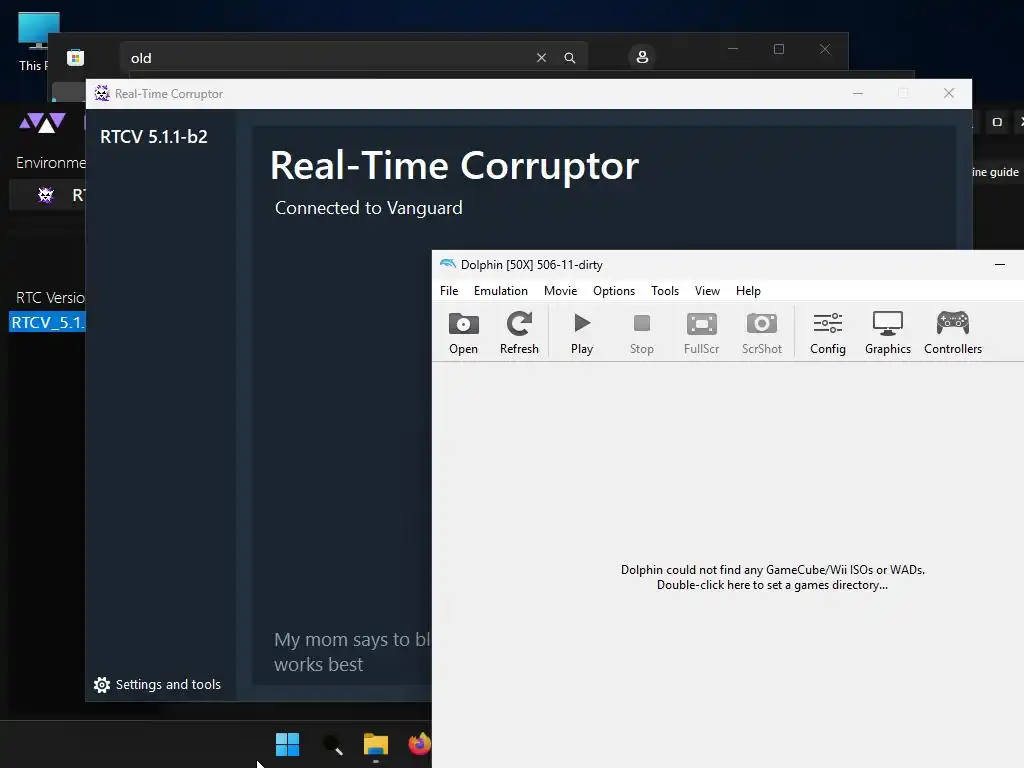The width and height of the screenshot is (1024, 768).
Task: Click the 'RTC Versio' label in launcher
Action: coord(50,298)
